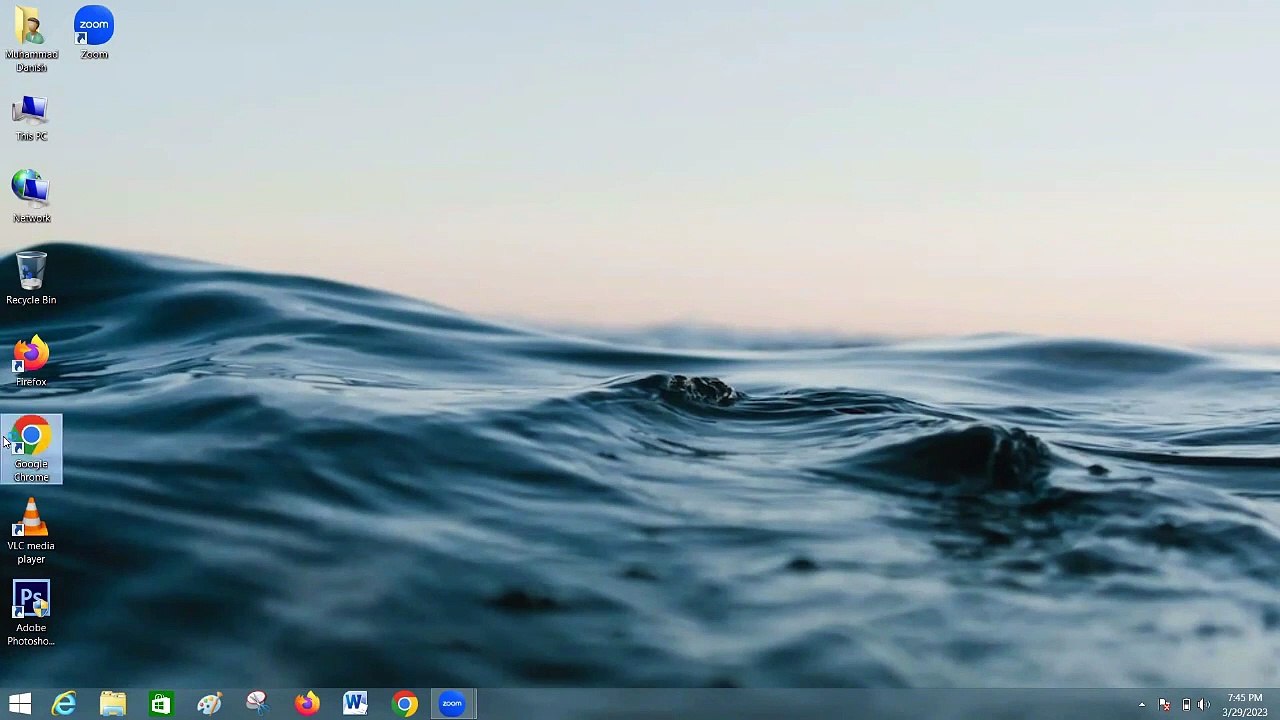Open the Windows Store taskbar icon
This screenshot has height=720, width=1280.
pyautogui.click(x=160, y=704)
